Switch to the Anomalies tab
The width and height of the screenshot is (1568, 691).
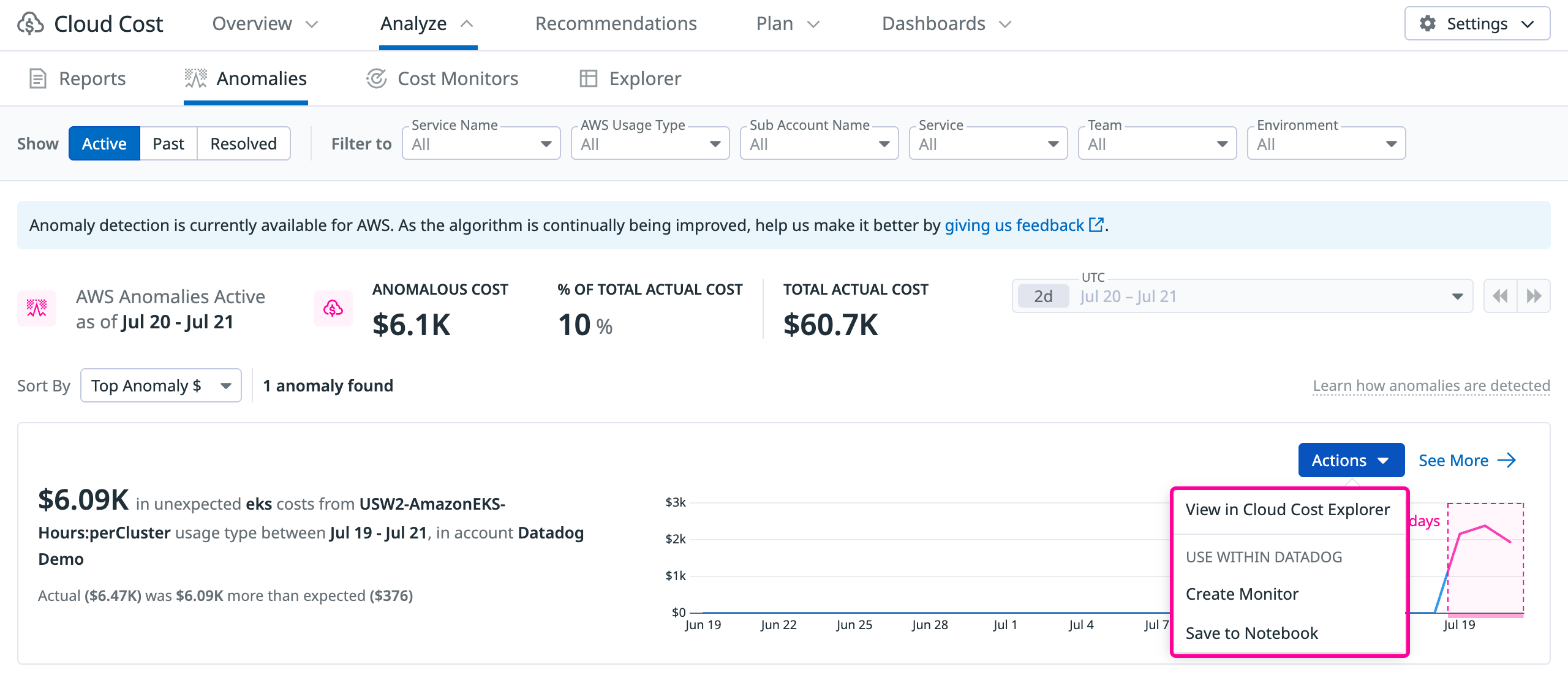click(x=246, y=78)
